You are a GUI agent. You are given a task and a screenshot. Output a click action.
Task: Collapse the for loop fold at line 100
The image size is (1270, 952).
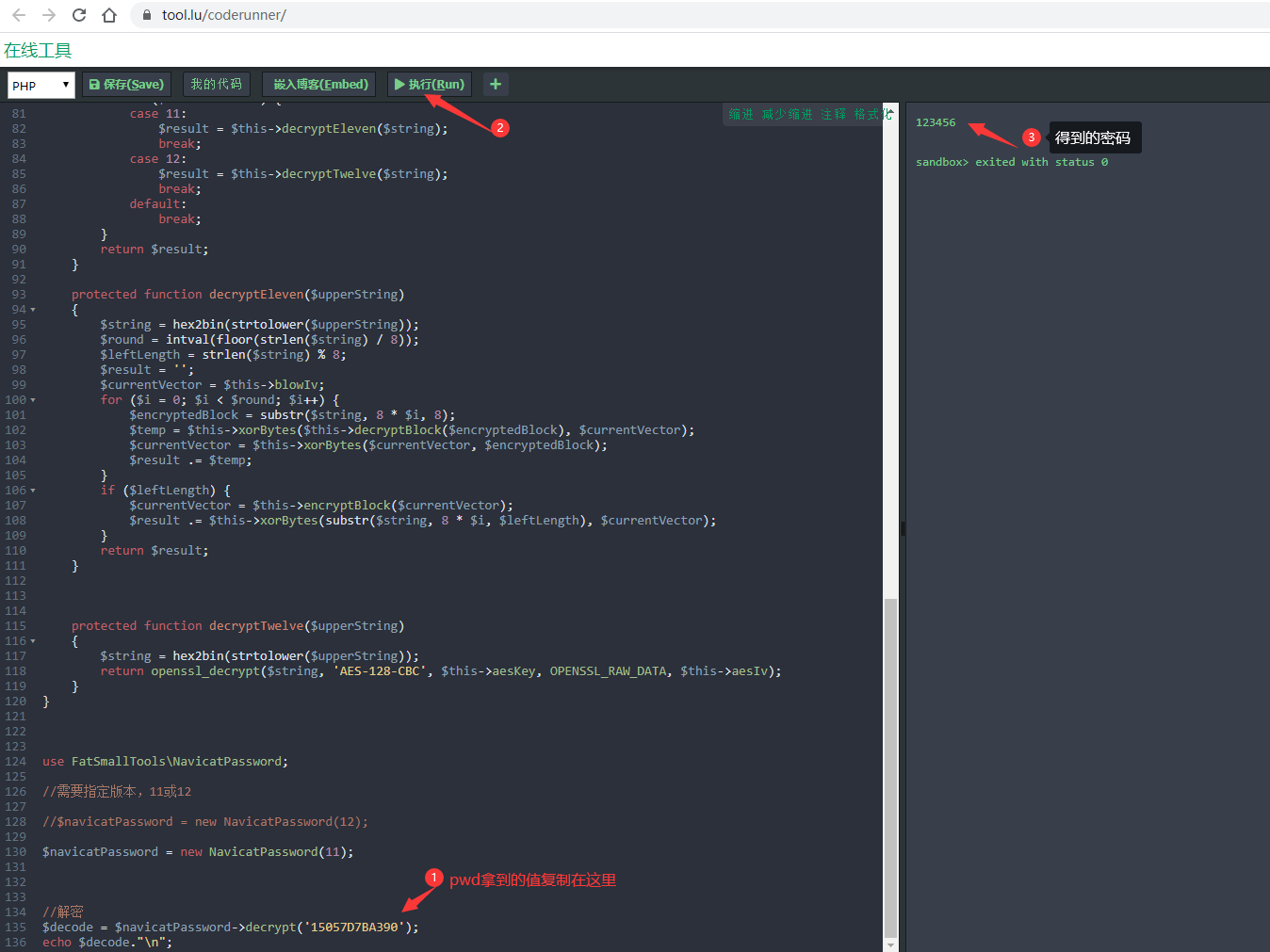[x=33, y=400]
